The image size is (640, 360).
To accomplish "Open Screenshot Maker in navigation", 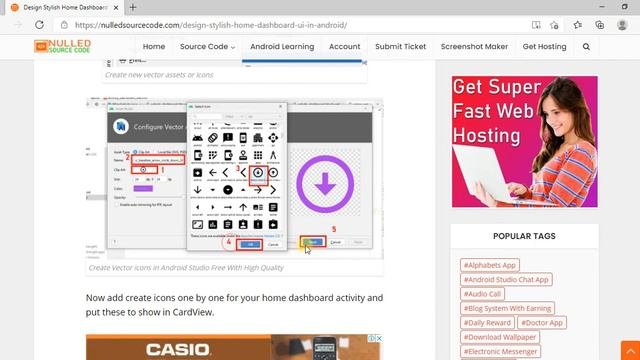I will 474,47.
